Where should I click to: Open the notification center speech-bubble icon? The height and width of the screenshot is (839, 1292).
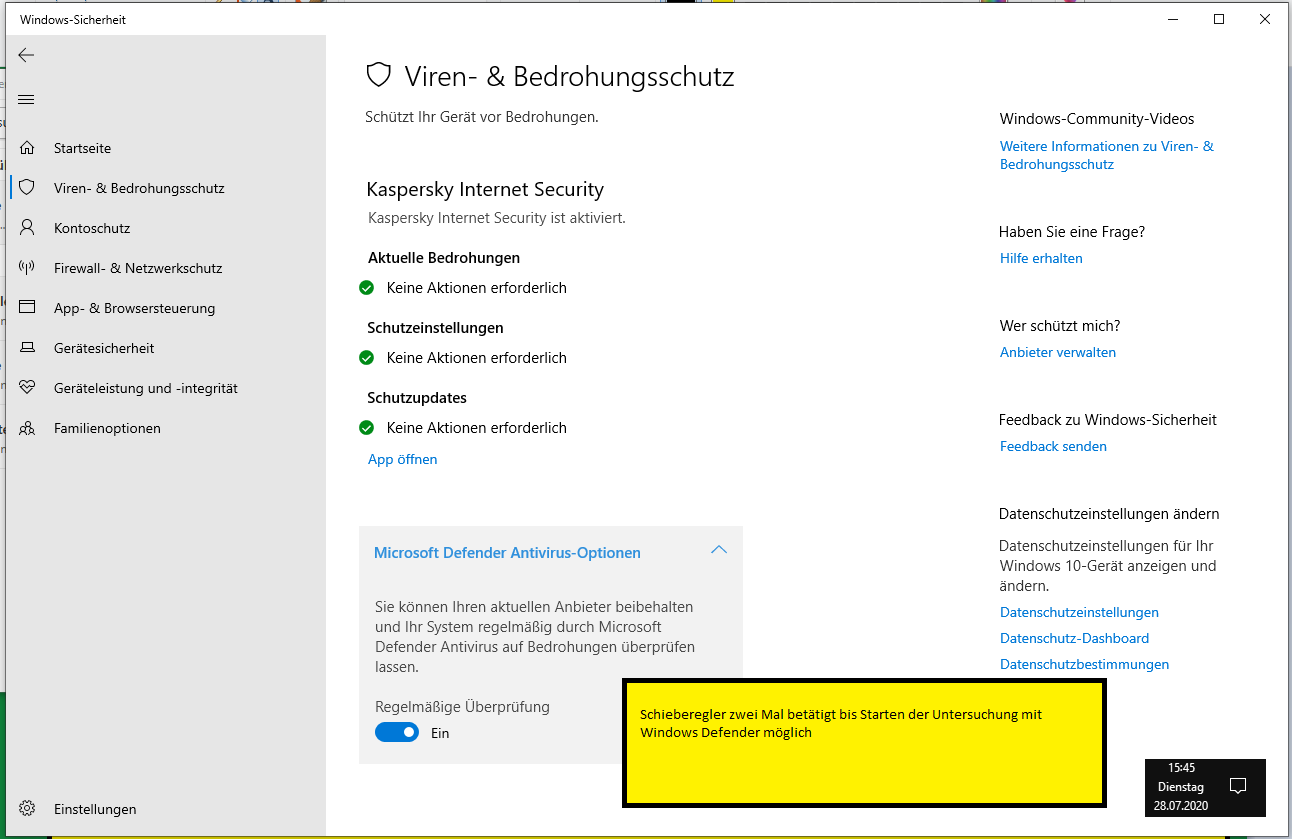1237,786
